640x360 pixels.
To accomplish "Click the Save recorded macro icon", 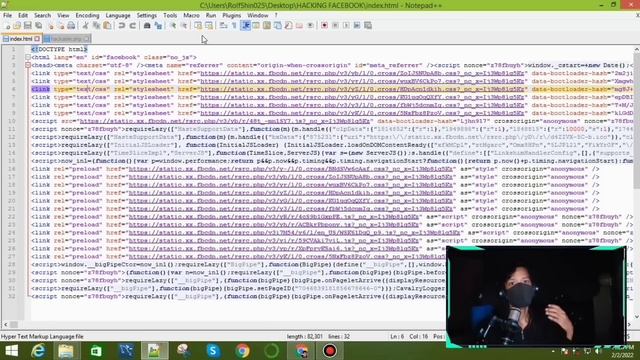I will pos(368,26).
